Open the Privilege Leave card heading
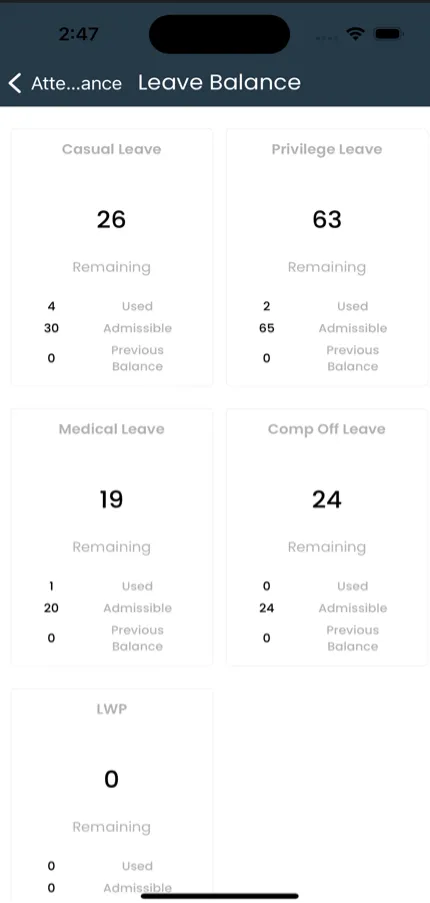 coord(327,149)
